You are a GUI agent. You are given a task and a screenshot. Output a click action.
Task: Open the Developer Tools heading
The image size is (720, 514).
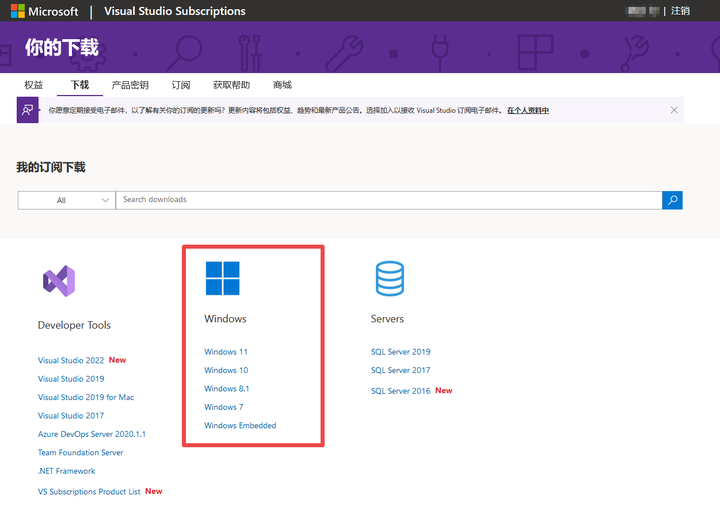[x=74, y=325]
